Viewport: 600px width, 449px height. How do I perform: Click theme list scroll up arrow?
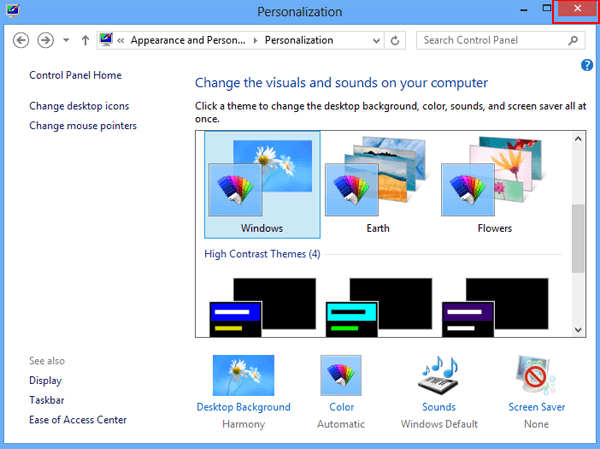578,139
